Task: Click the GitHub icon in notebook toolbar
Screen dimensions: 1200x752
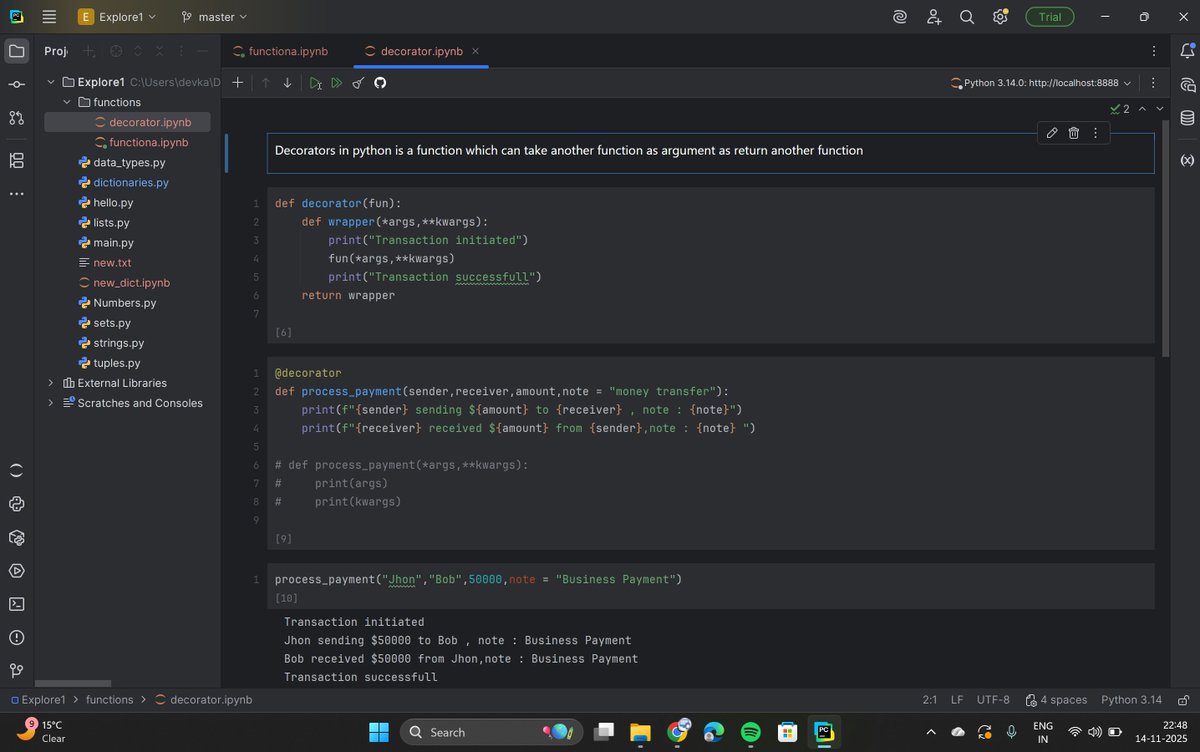Action: [x=380, y=83]
